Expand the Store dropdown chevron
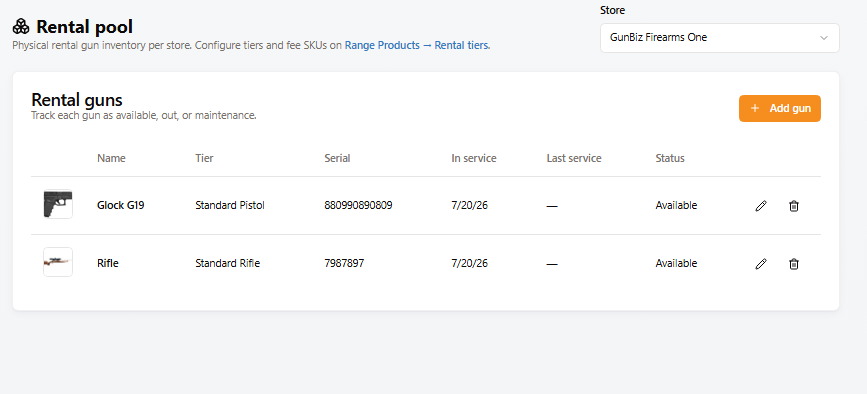This screenshot has height=394, width=867. tap(823, 38)
